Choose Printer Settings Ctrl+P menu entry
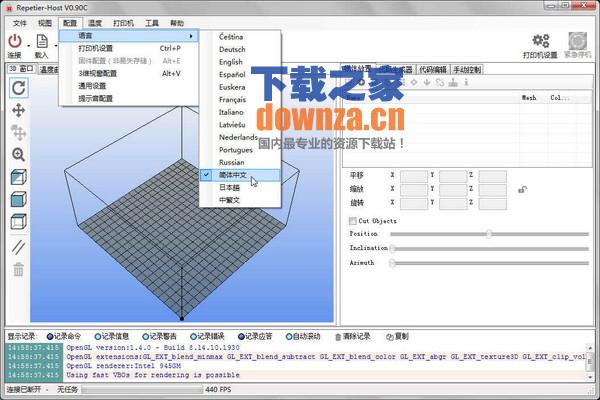600x400 pixels. tap(129, 48)
